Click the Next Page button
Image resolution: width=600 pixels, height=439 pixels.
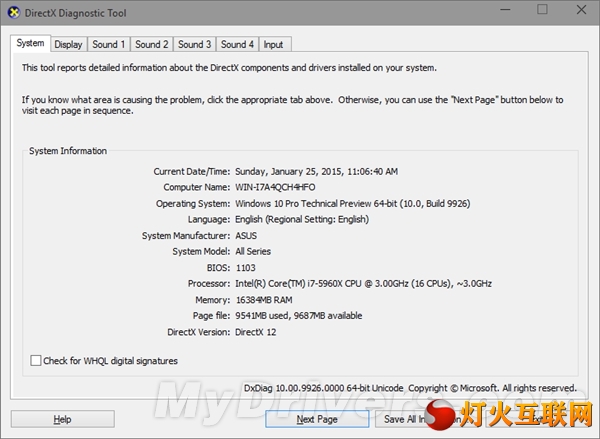317,419
